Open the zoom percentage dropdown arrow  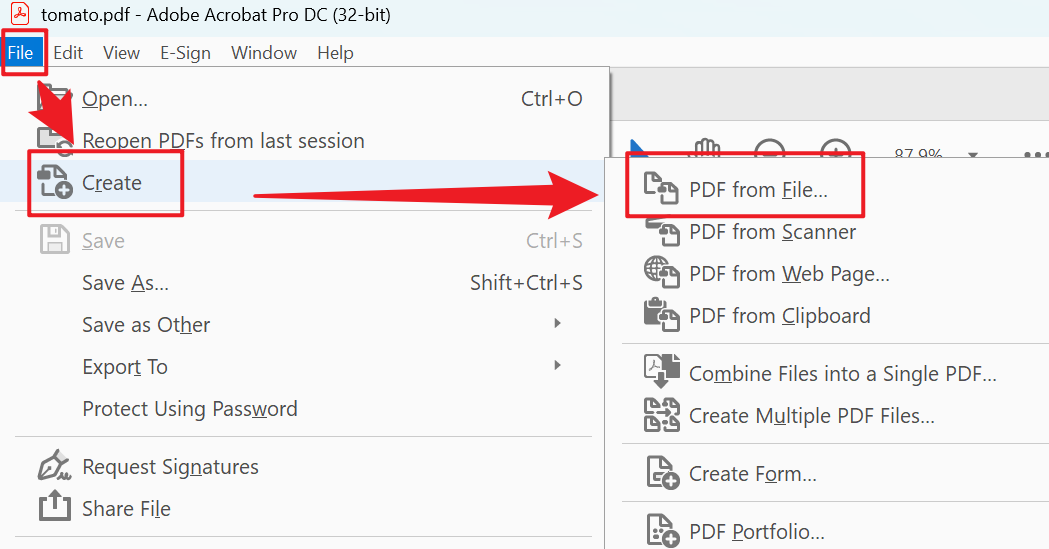(x=972, y=155)
